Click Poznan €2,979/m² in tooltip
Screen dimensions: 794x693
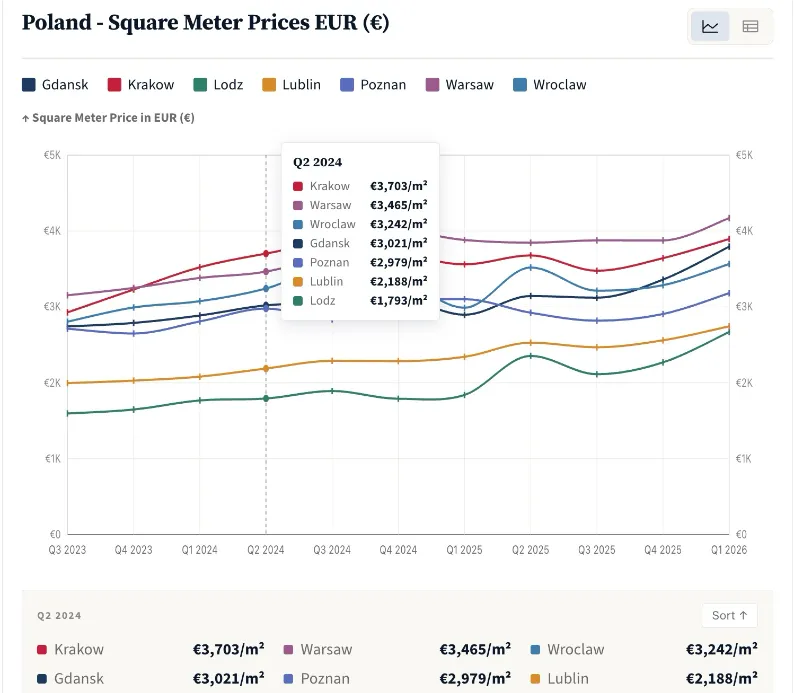coord(360,262)
